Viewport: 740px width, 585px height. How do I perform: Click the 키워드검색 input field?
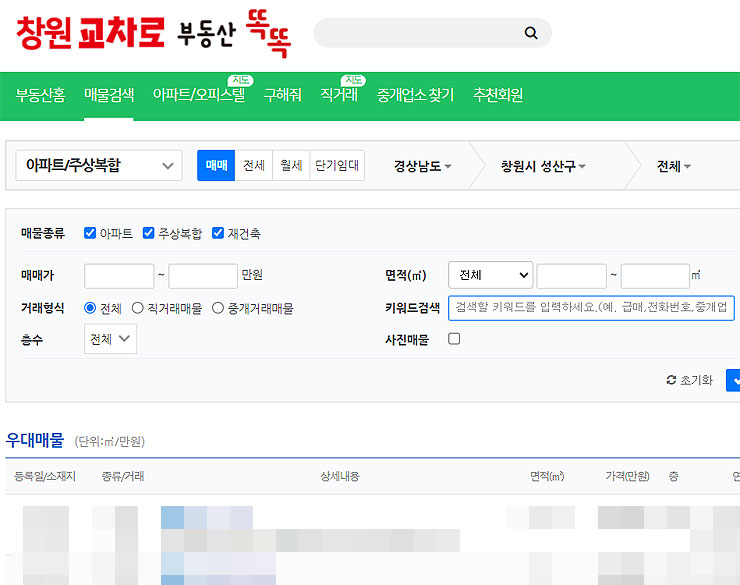[591, 308]
